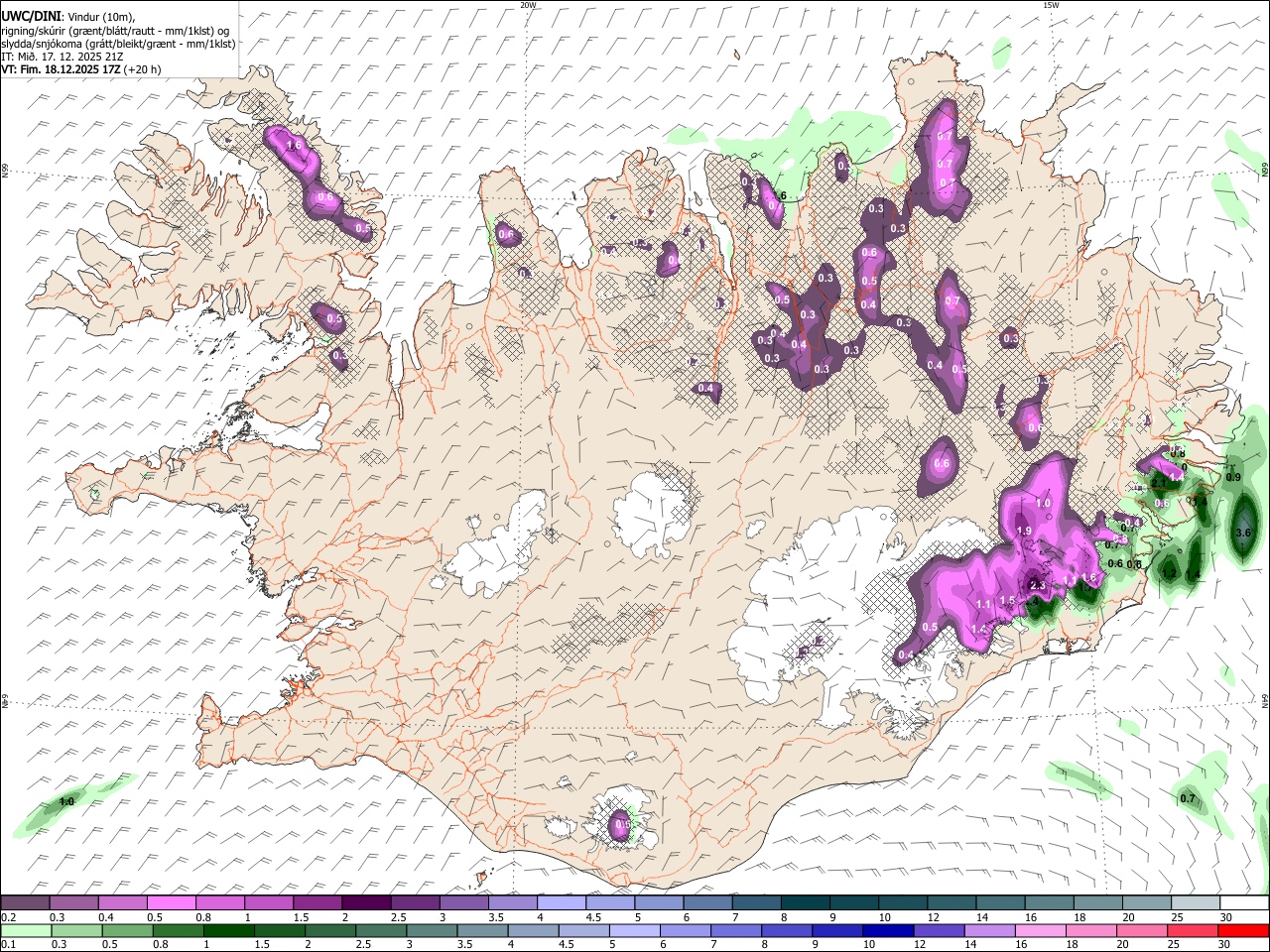1270x952 pixels.
Task: Click the 1.9 snowfall value in southeast
Action: [1025, 532]
